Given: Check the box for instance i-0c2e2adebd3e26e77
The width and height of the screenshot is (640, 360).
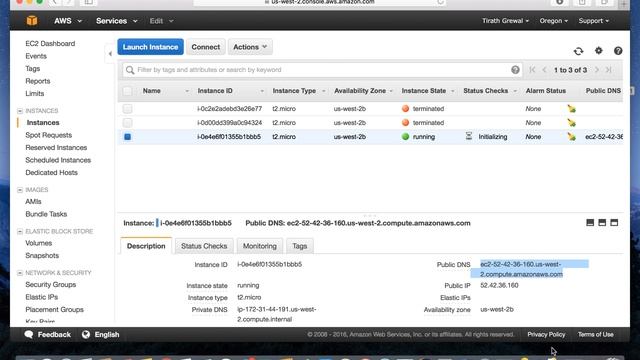Looking at the screenshot, I should coord(127,109).
